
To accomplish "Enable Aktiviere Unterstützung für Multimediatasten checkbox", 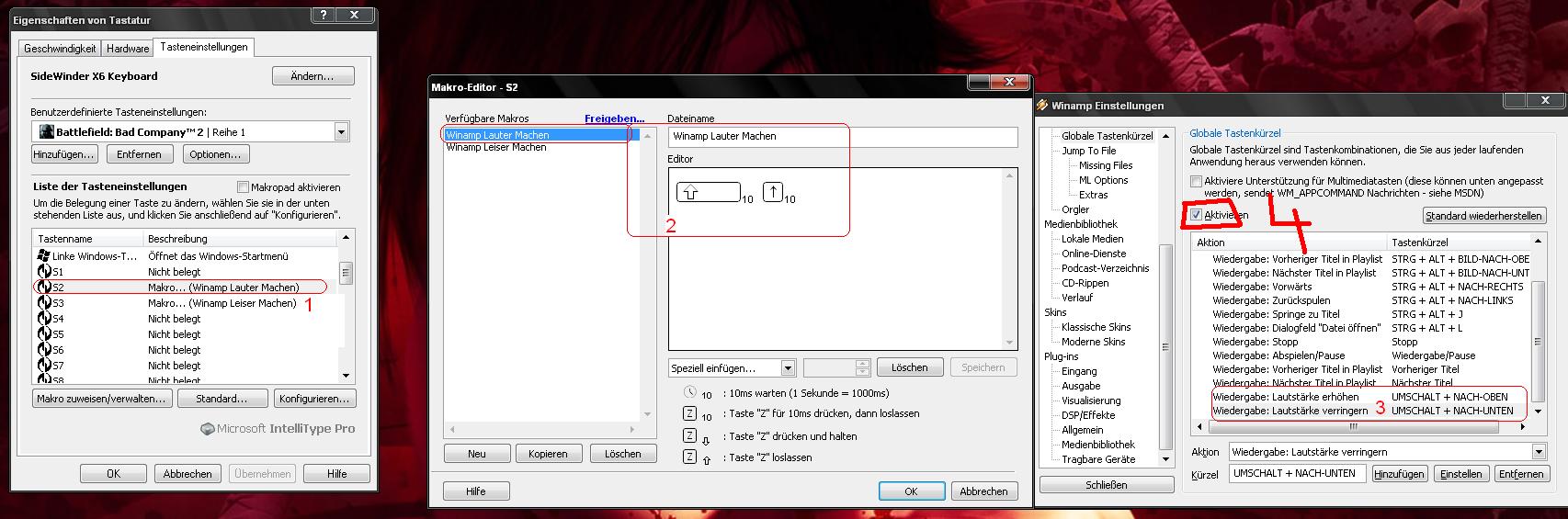I will pyautogui.click(x=1196, y=181).
